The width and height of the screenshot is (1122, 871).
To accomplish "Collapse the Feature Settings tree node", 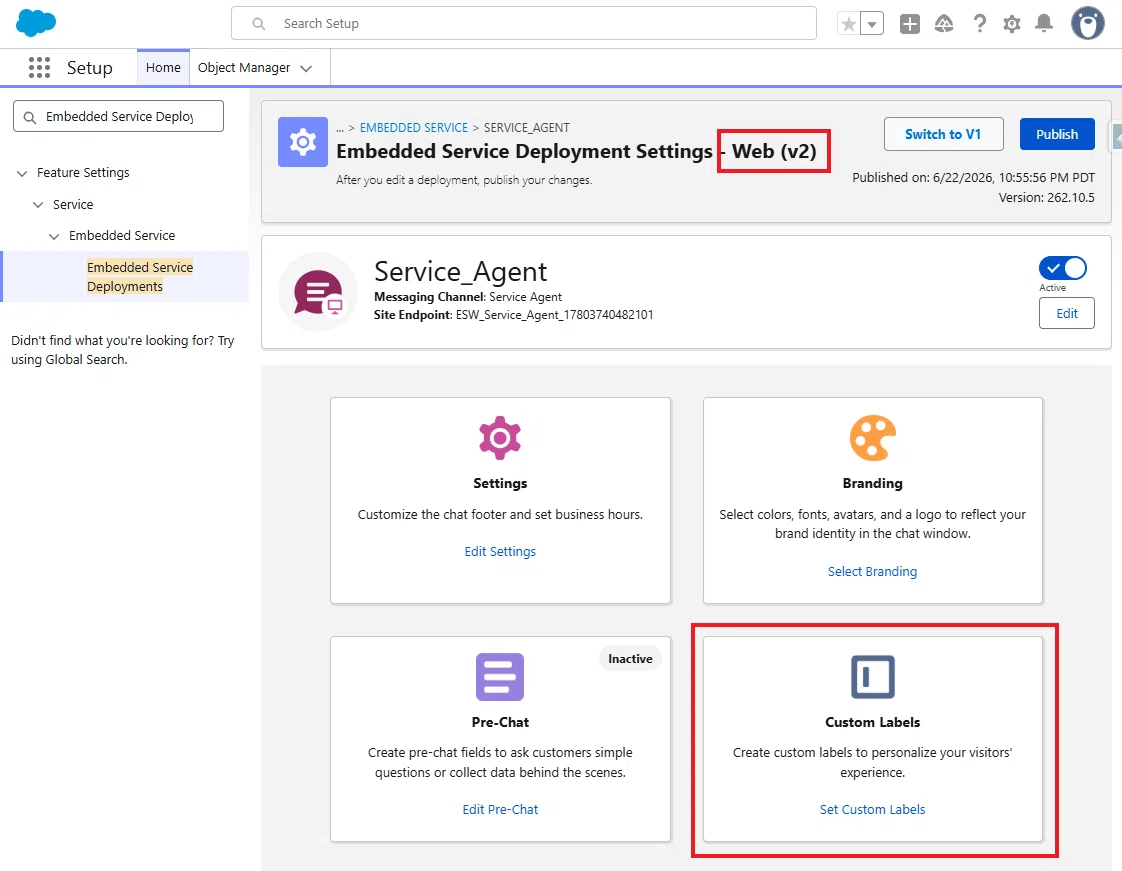I will coord(22,173).
